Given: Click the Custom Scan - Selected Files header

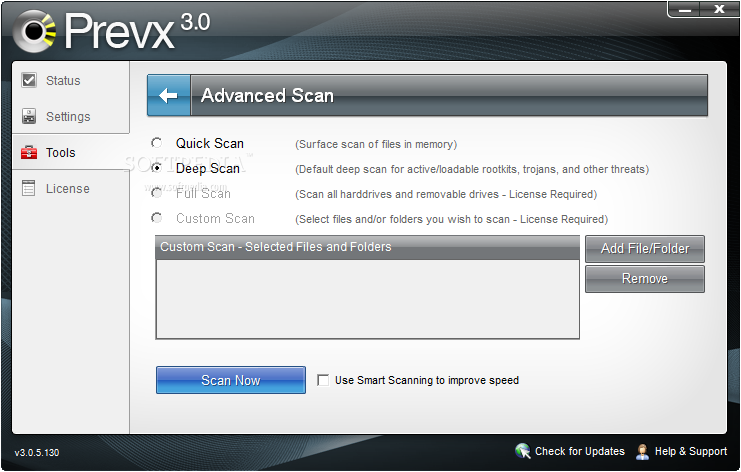Looking at the screenshot, I should click(x=368, y=247).
